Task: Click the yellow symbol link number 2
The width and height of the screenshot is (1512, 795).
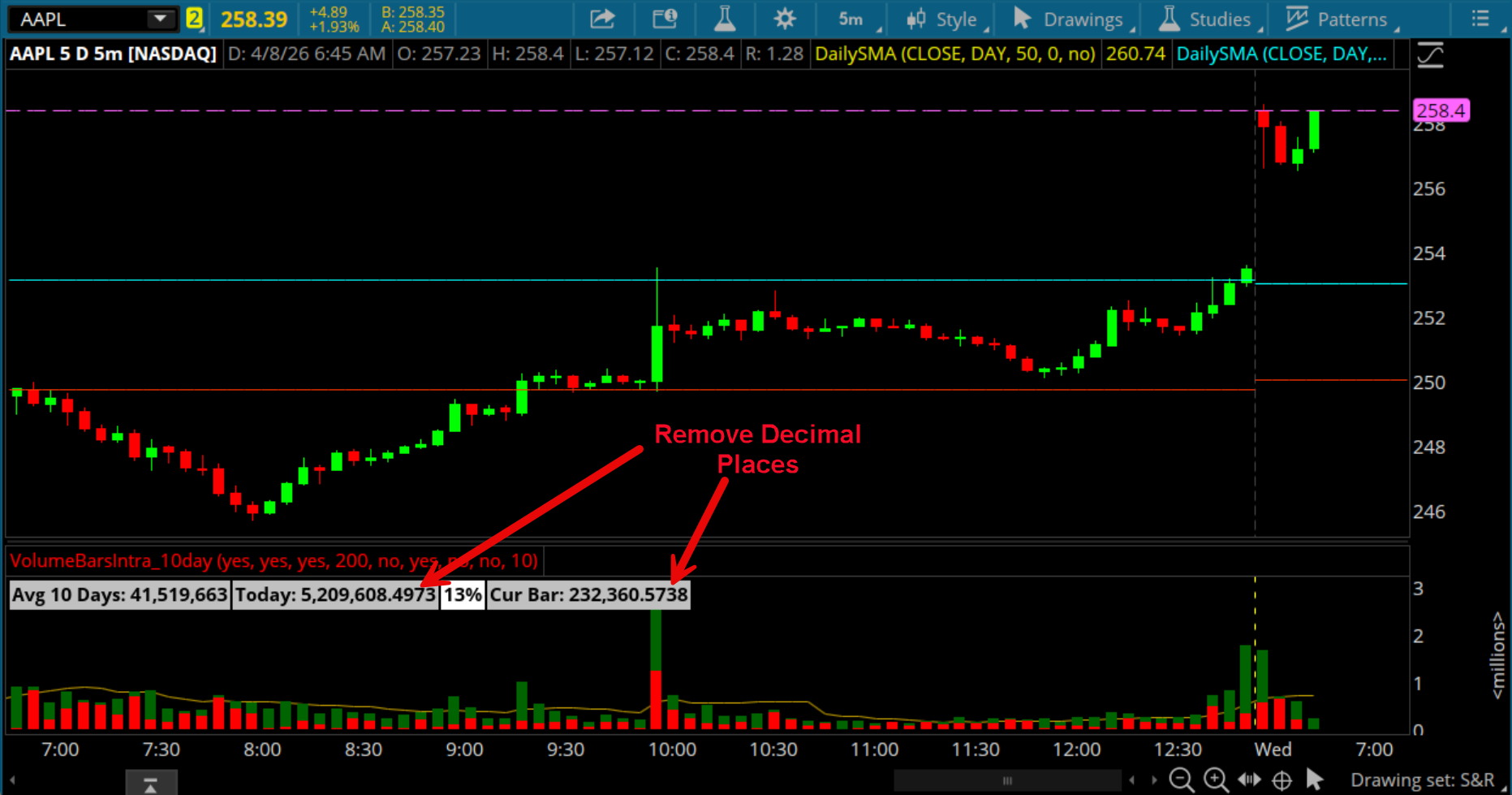Action: click(195, 19)
